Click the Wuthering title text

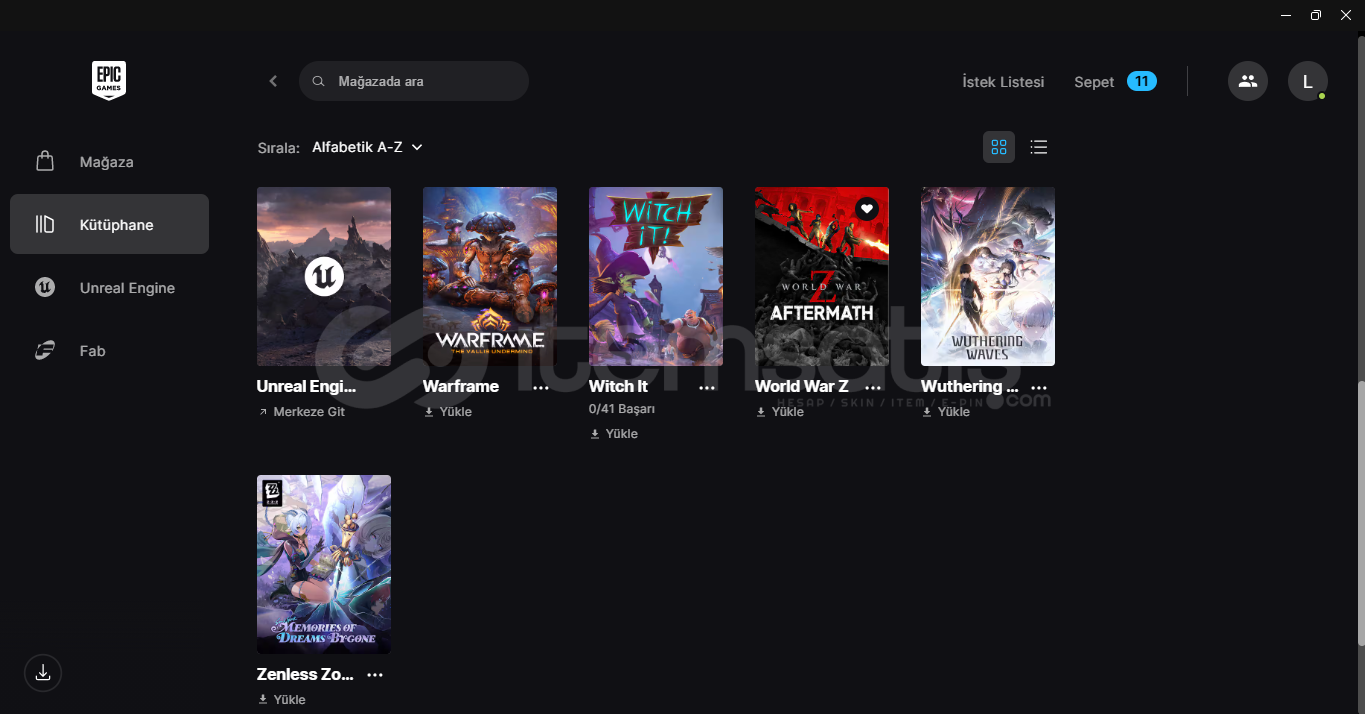pyautogui.click(x=970, y=386)
